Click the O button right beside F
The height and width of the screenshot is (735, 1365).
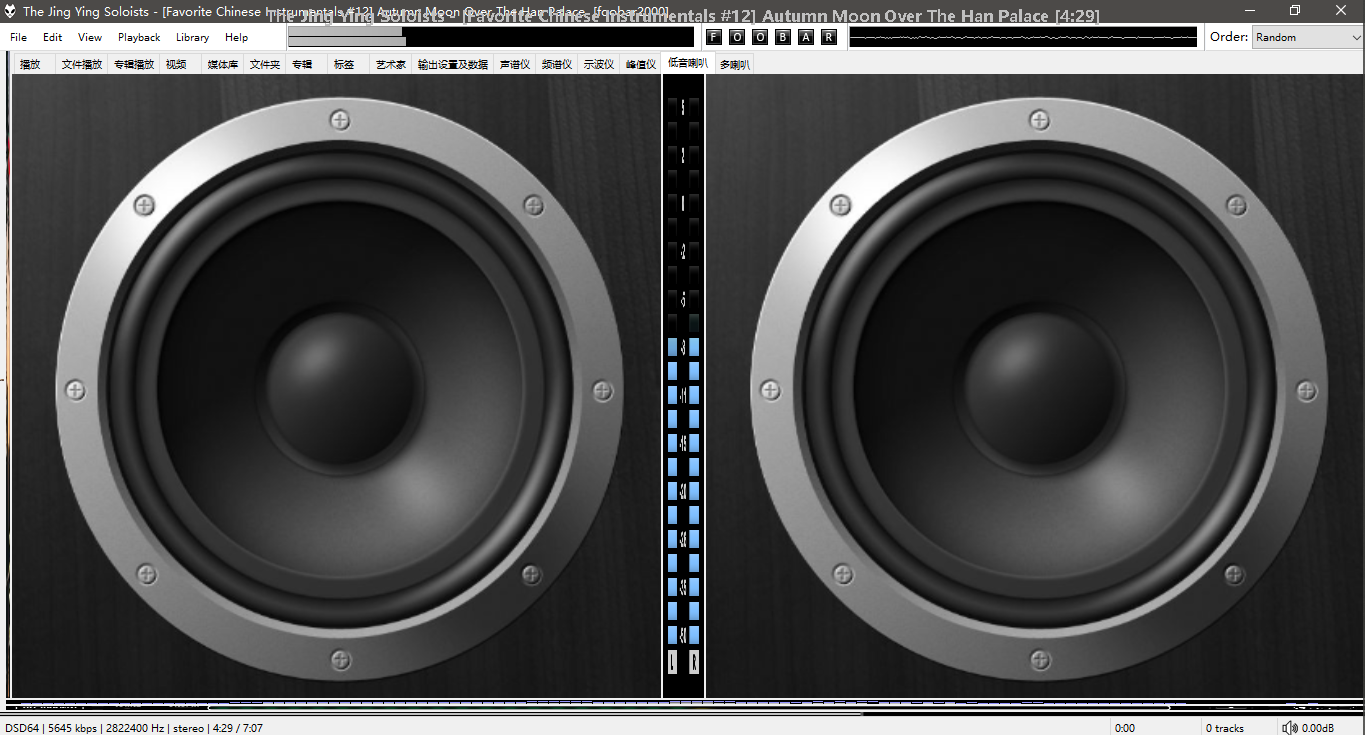coord(737,37)
